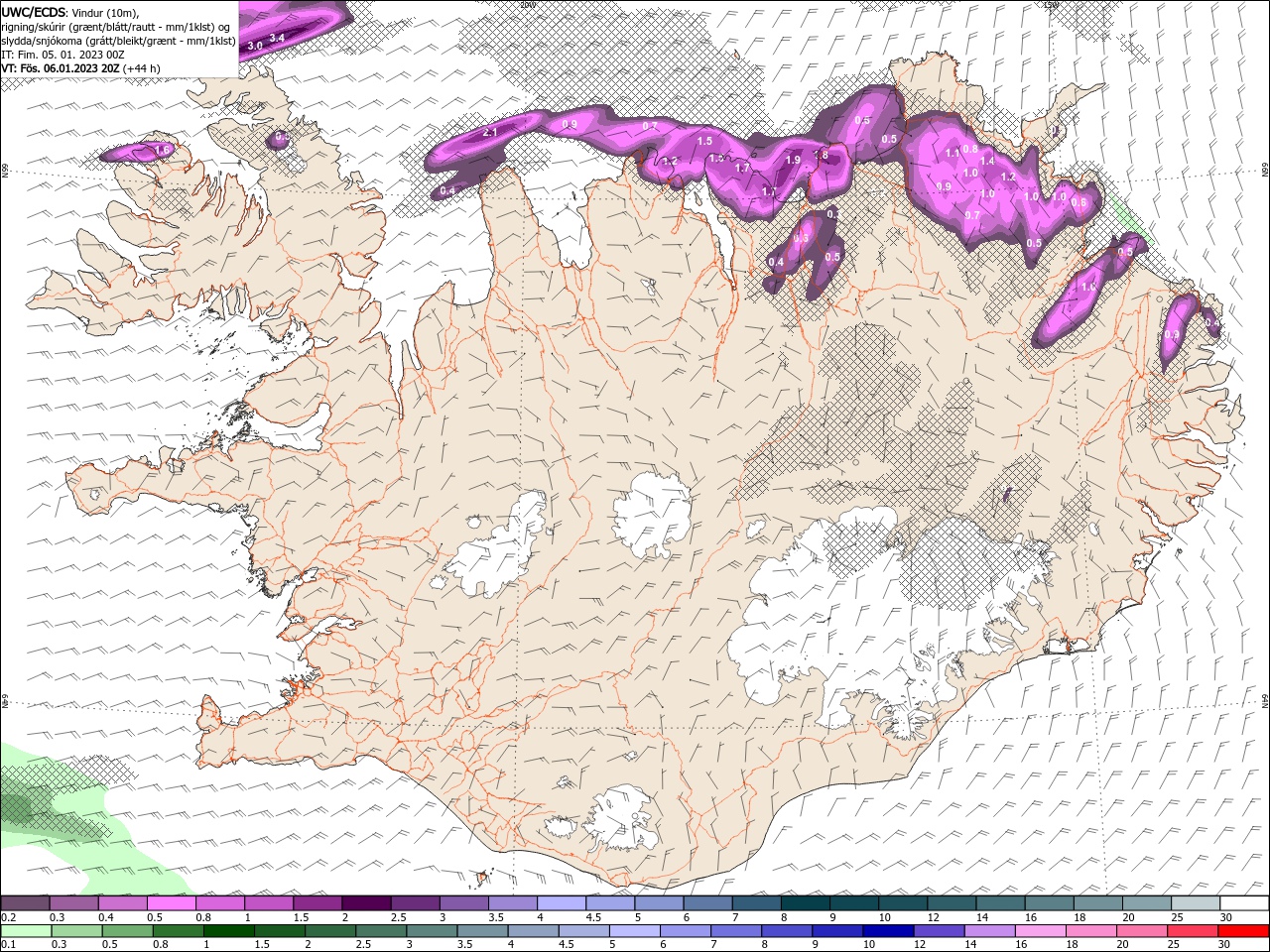This screenshot has height=952, width=1270.
Task: Pick the dark teal 8 swatch in the upper legend
Action: pyautogui.click(x=805, y=903)
